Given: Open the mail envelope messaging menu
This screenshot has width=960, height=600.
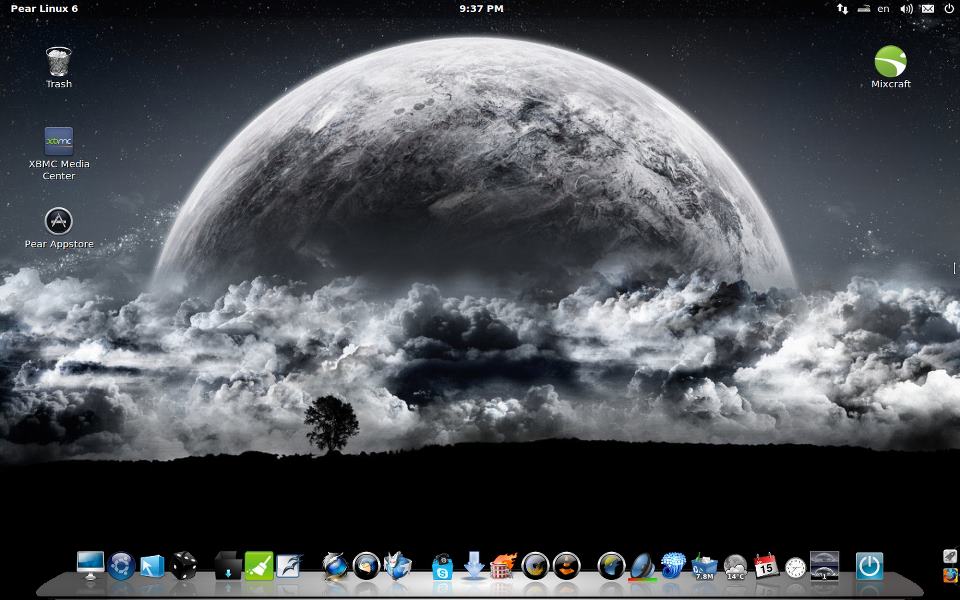Looking at the screenshot, I should [927, 9].
